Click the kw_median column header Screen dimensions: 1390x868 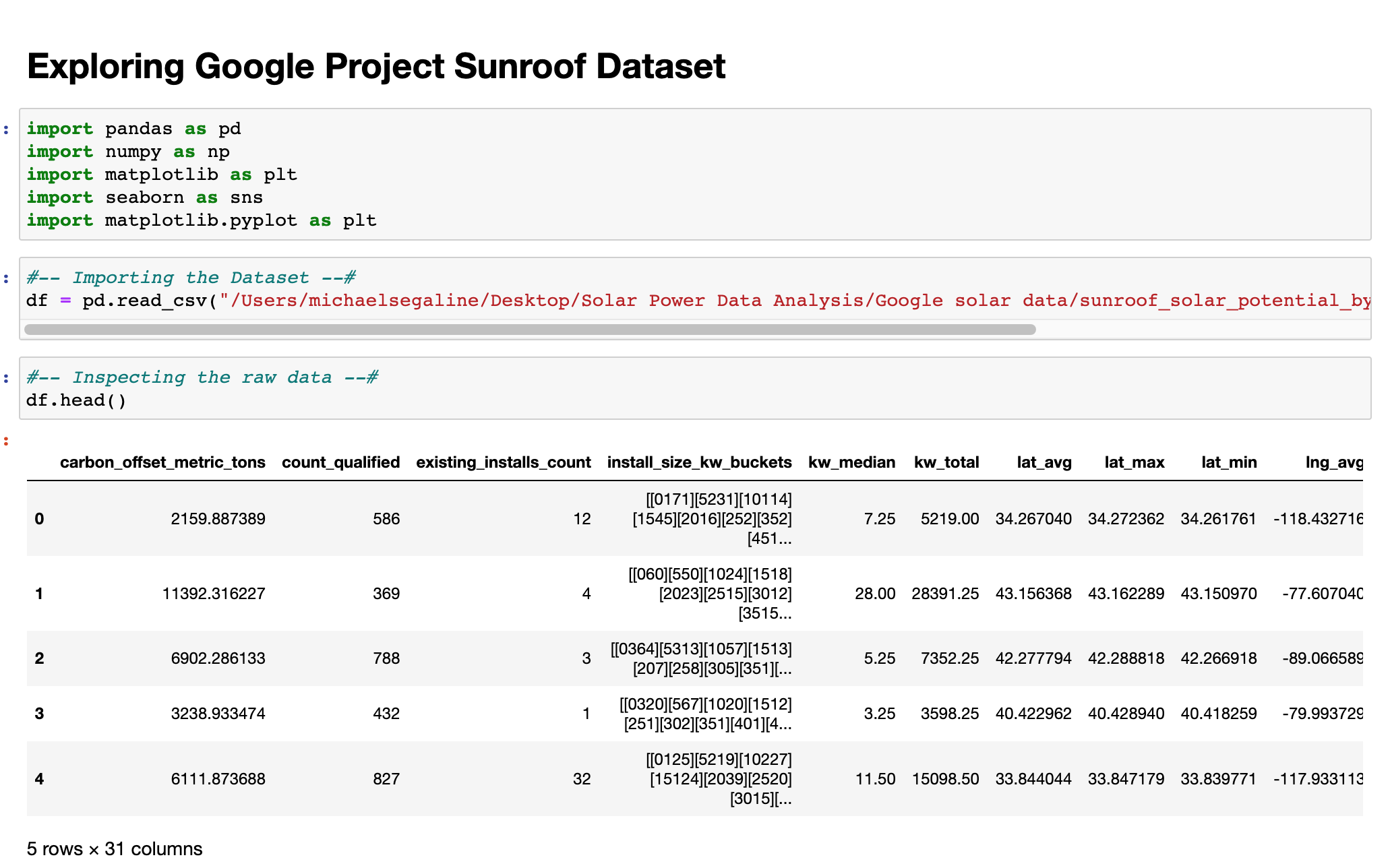coord(851,462)
